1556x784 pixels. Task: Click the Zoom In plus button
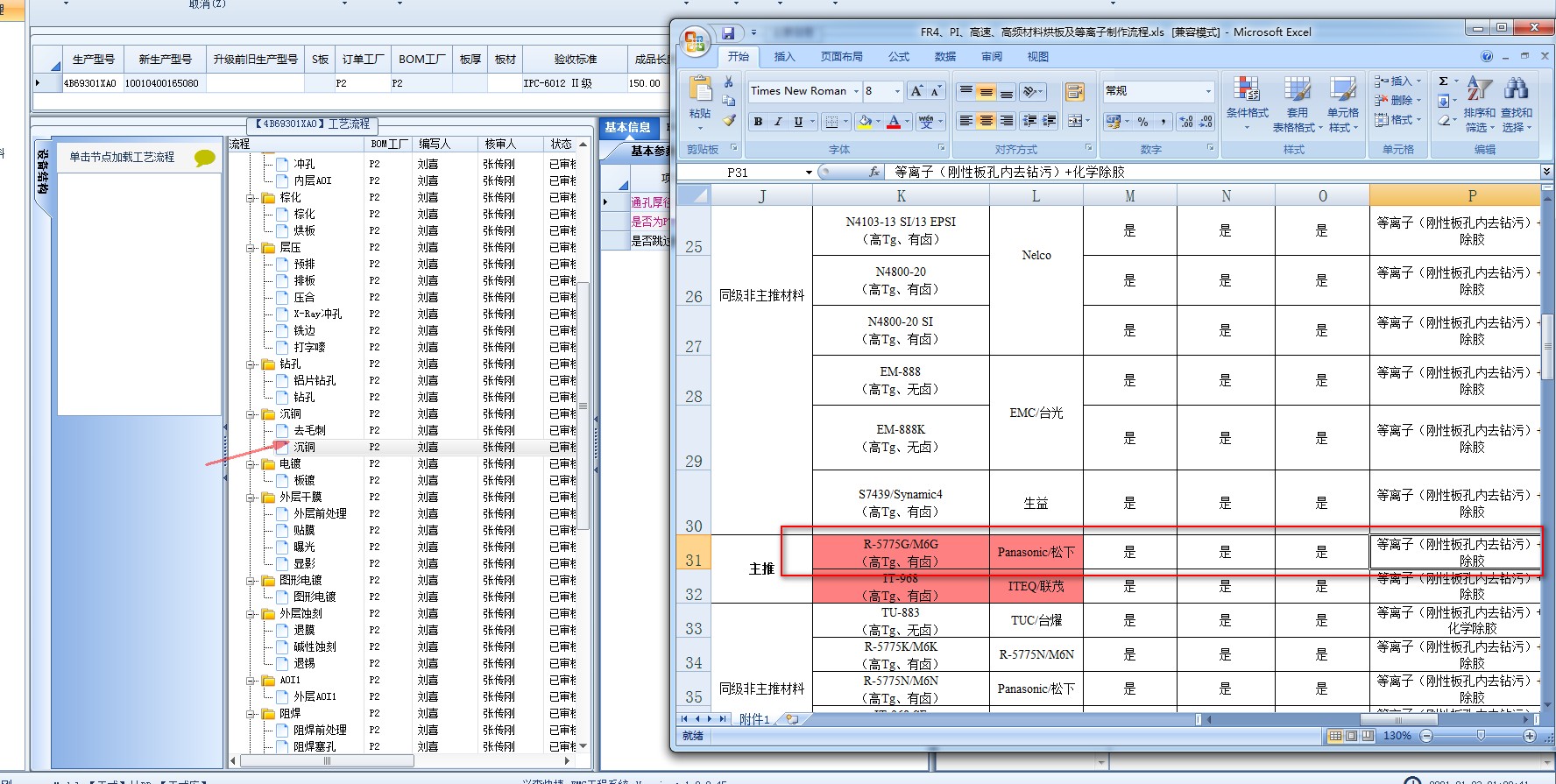[1530, 736]
